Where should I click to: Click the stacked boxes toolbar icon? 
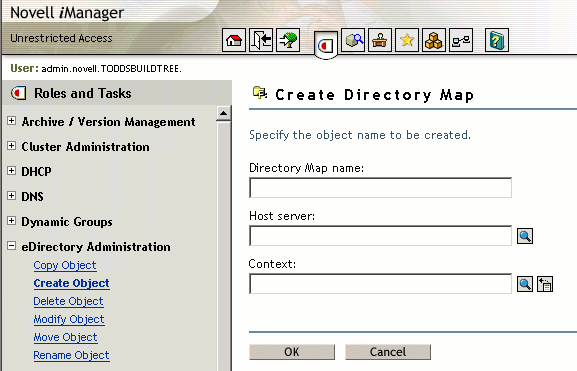click(x=434, y=40)
